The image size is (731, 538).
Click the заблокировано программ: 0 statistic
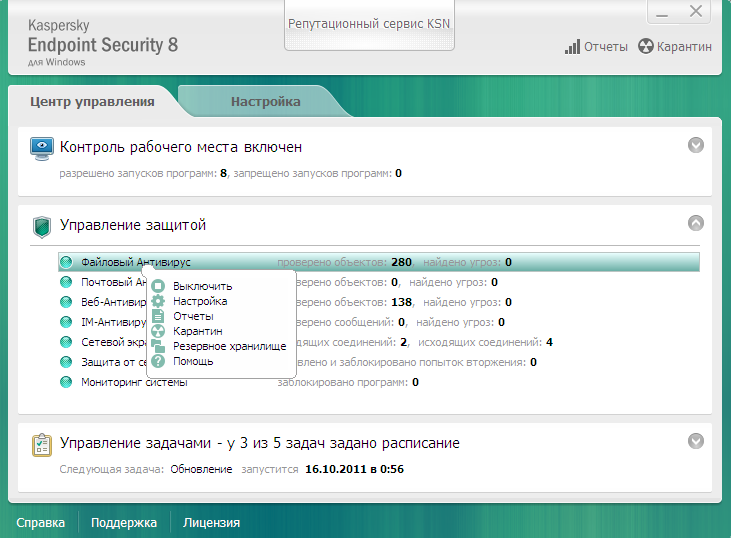pyautogui.click(x=348, y=382)
